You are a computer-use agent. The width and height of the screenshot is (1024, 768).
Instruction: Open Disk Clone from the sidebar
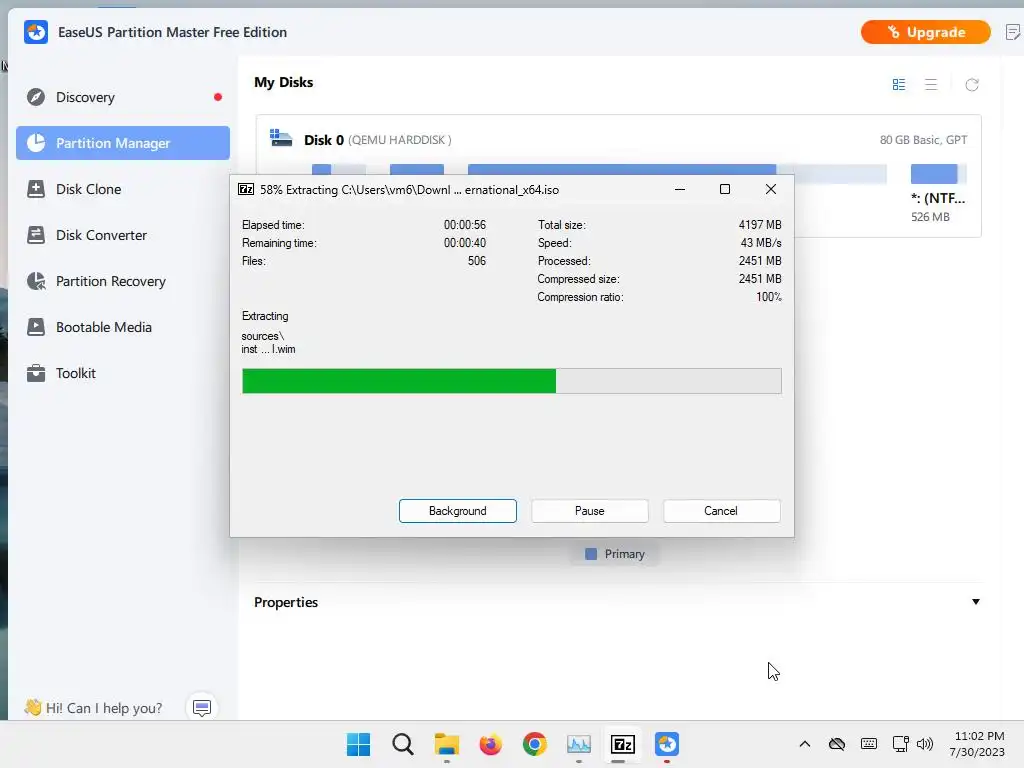(x=123, y=189)
